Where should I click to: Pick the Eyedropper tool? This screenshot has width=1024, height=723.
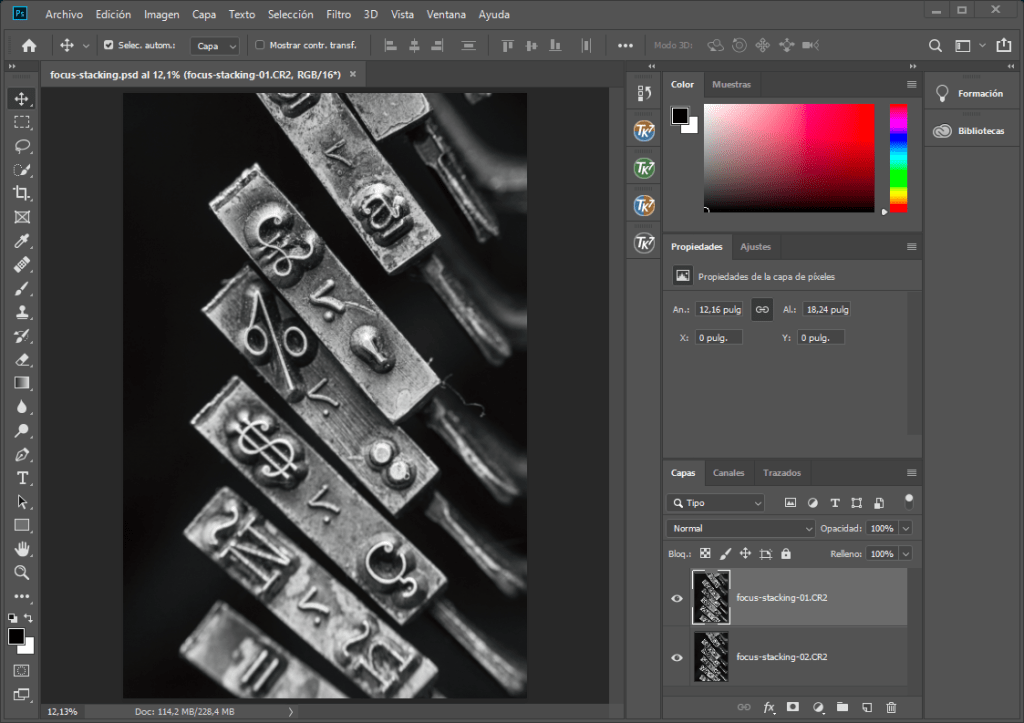coord(21,241)
